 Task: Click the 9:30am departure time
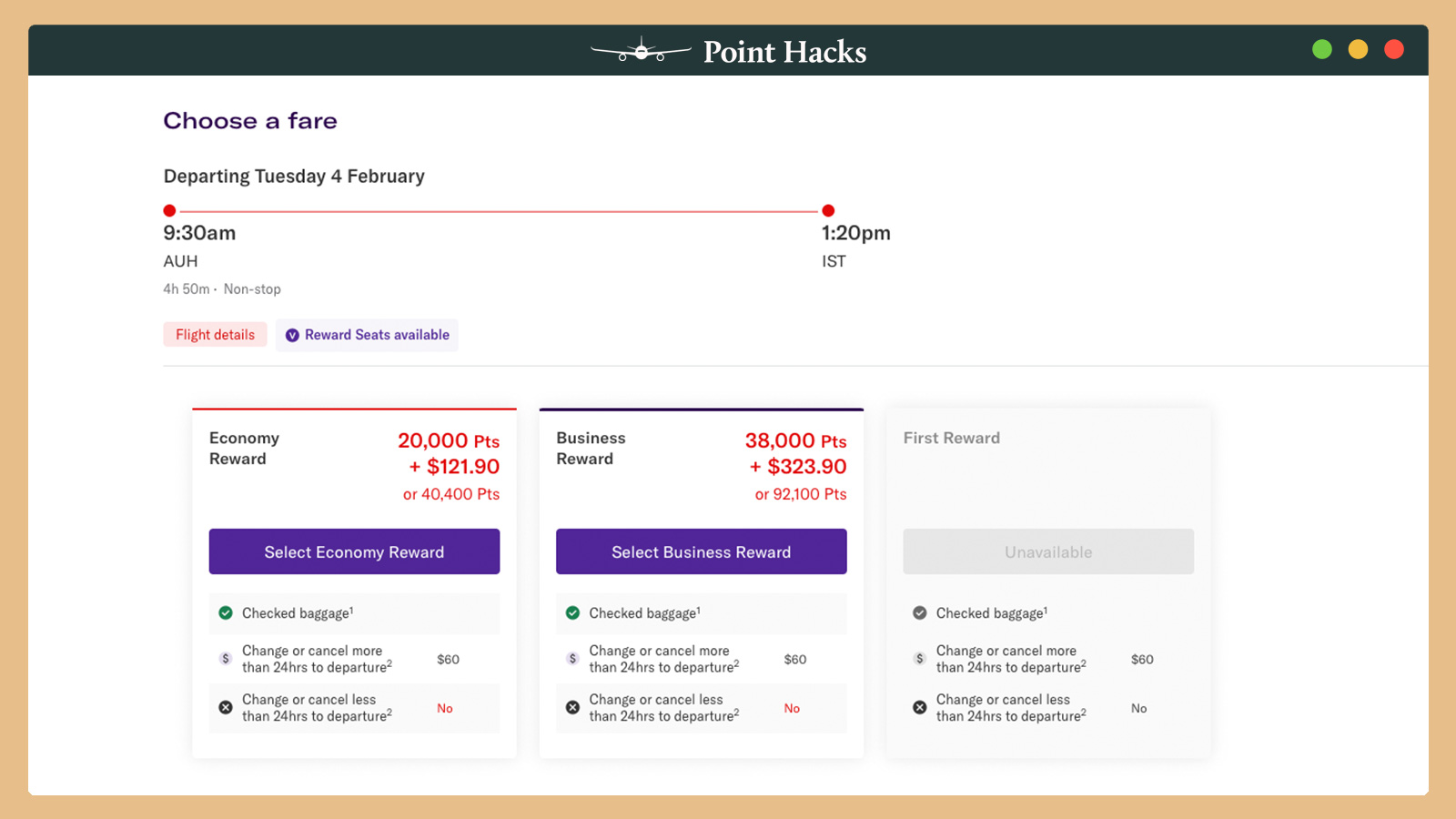[199, 233]
